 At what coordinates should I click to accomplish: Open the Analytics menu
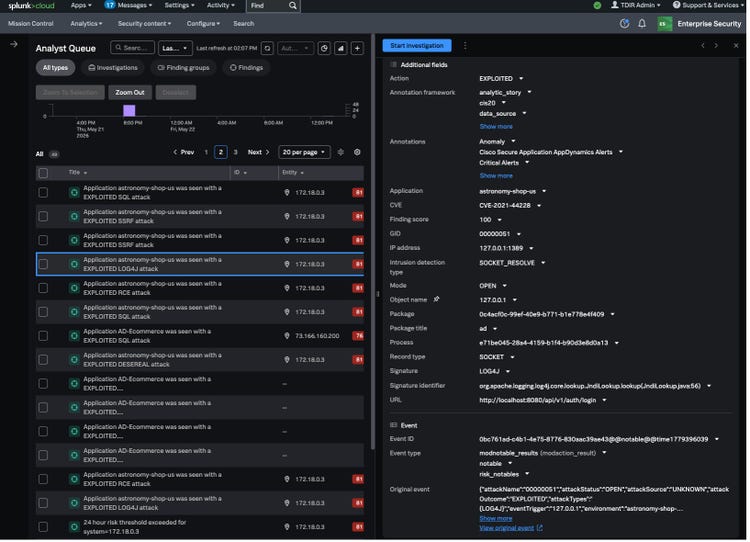[x=87, y=23]
